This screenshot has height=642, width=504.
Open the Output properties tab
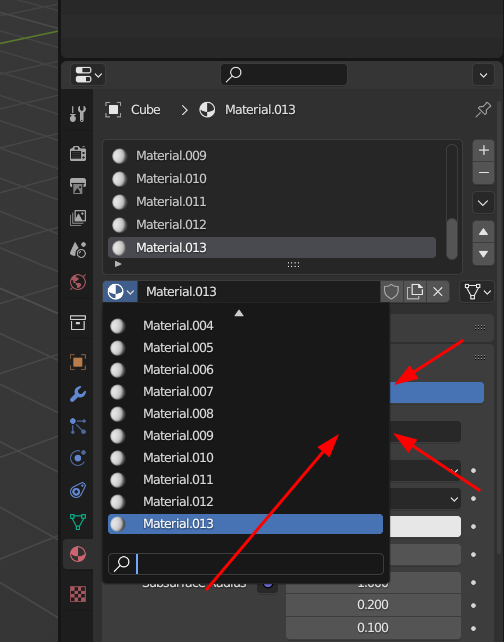click(78, 185)
